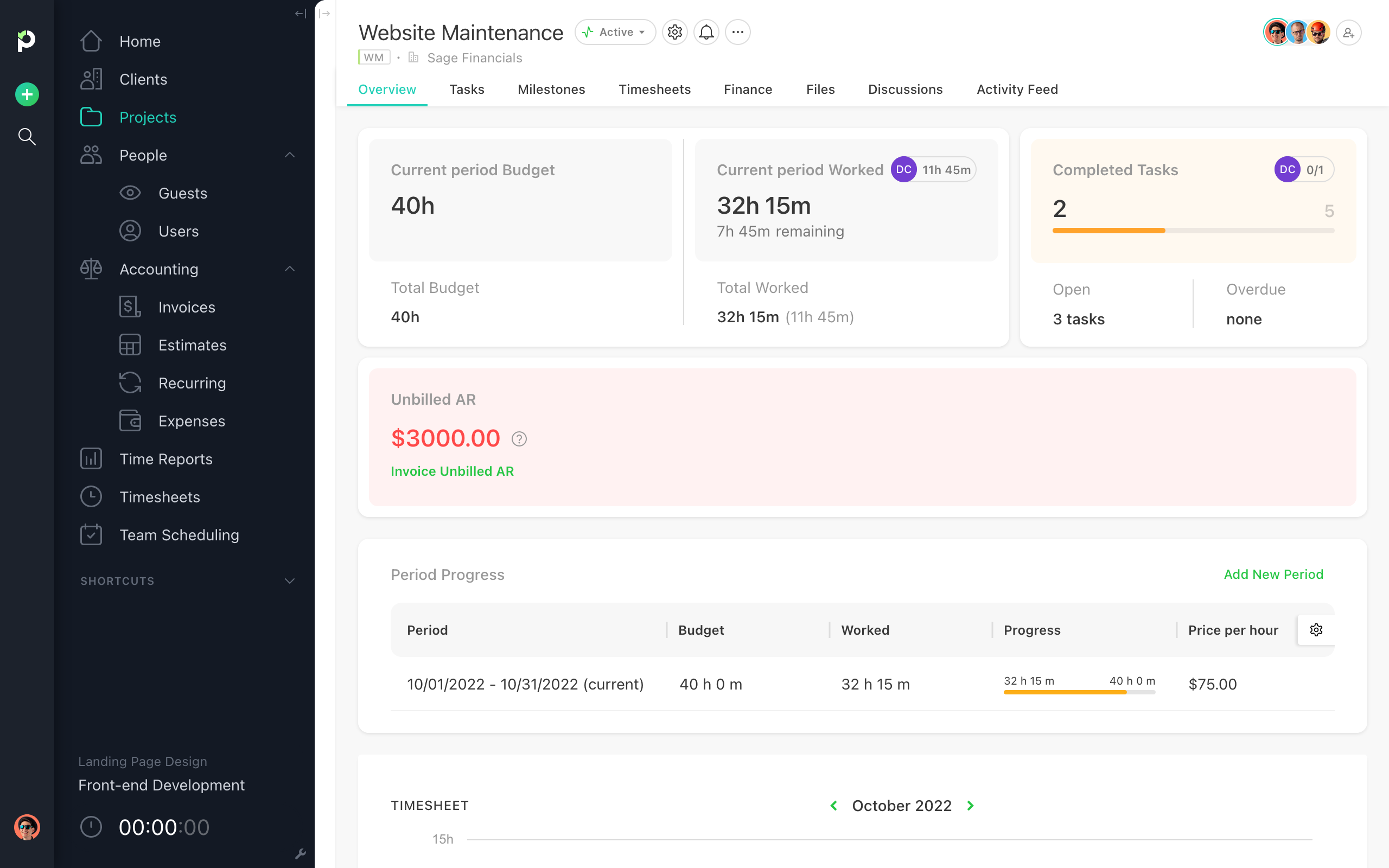Click the add user icon

click(1348, 33)
